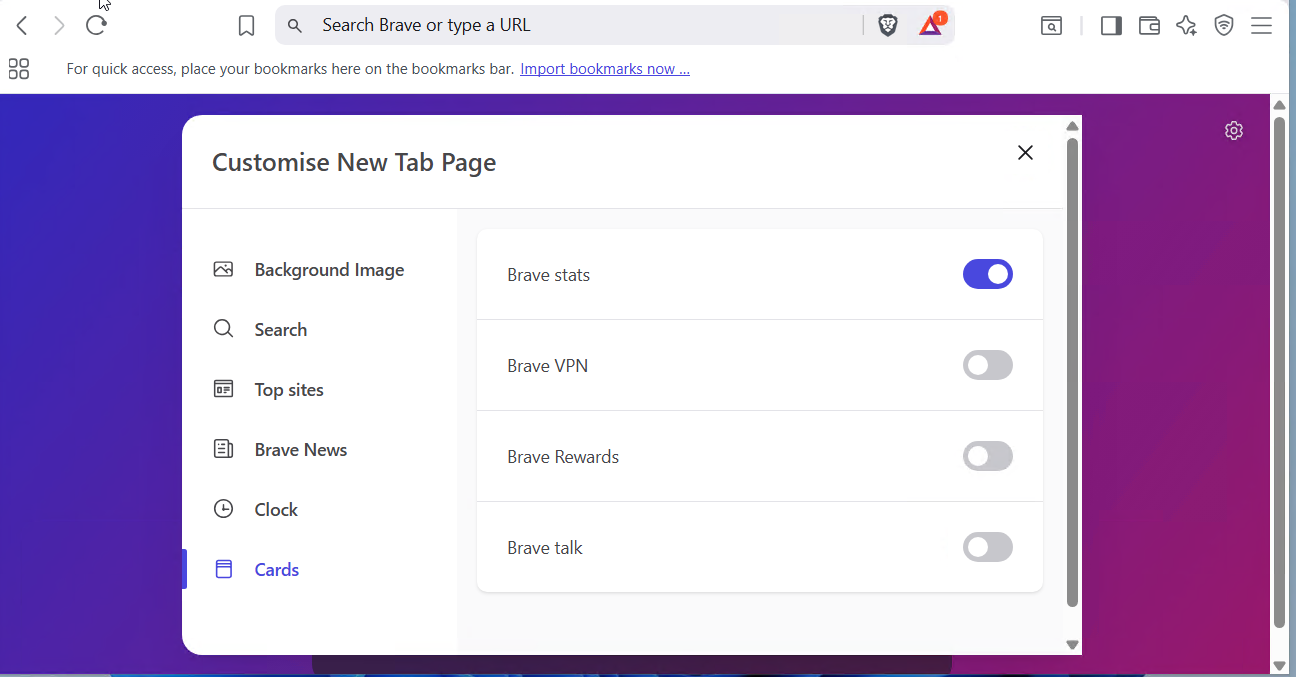The image size is (1296, 677).
Task: Open Brave Rewards triangle icon
Action: [931, 26]
